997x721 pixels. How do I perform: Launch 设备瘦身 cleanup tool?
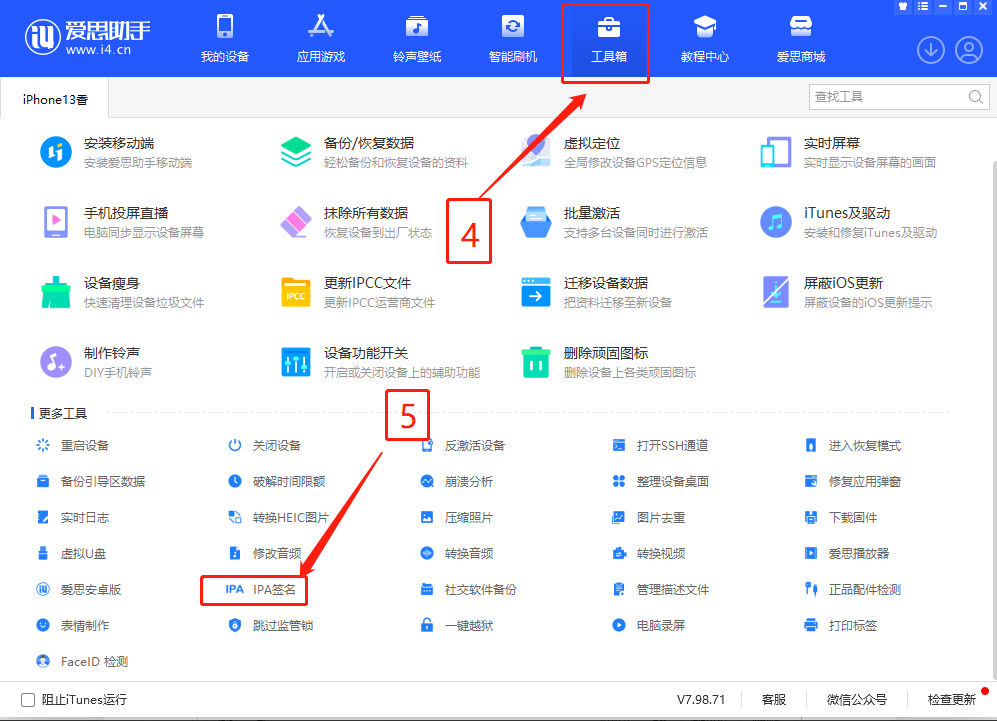tap(56, 292)
